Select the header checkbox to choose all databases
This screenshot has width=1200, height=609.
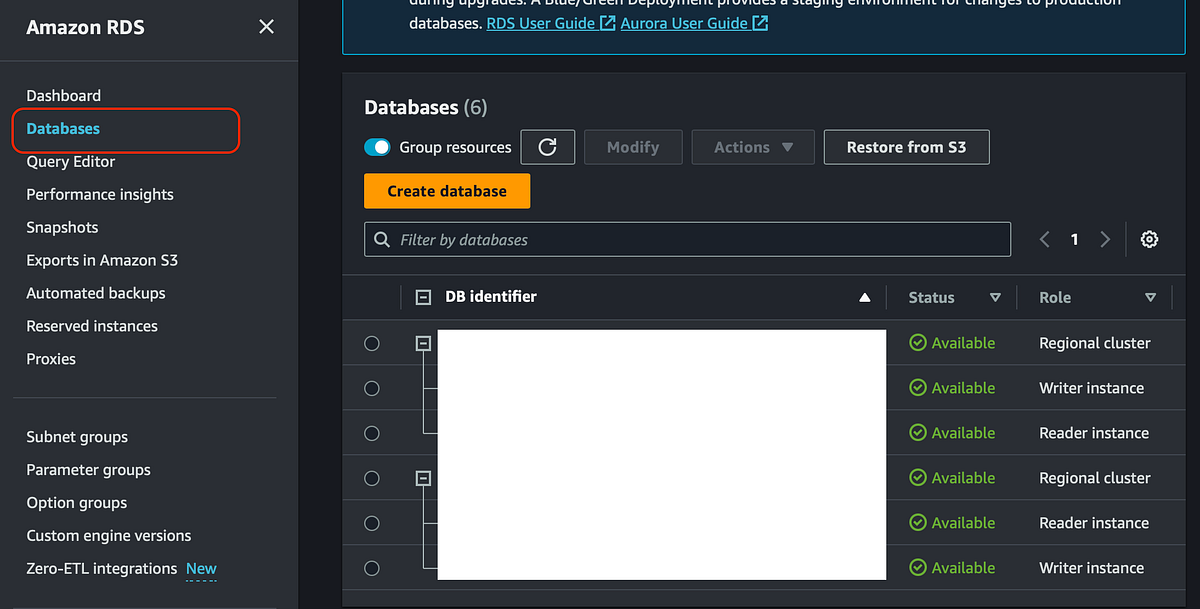point(422,296)
